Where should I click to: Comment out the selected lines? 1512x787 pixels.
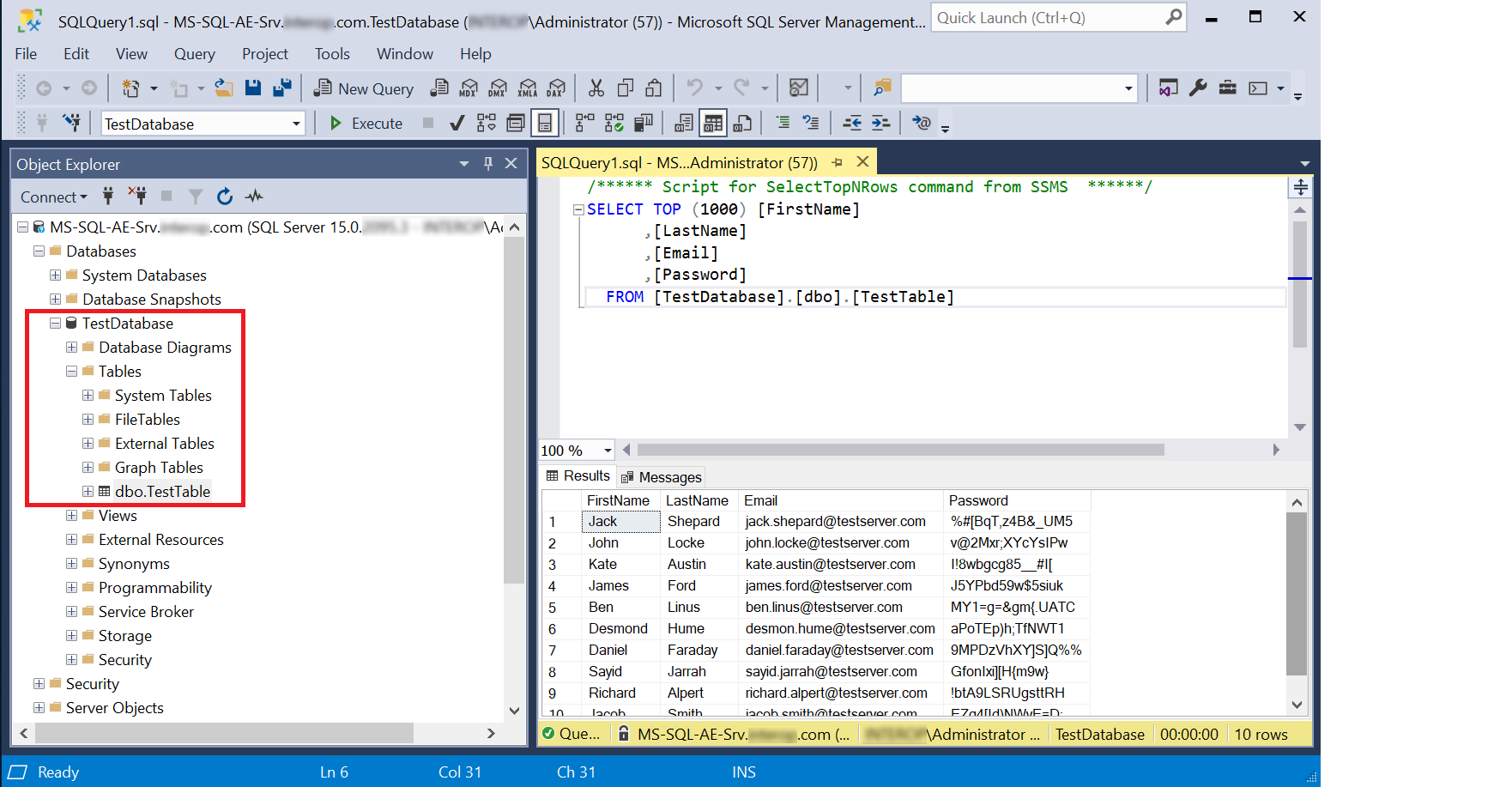click(x=783, y=123)
